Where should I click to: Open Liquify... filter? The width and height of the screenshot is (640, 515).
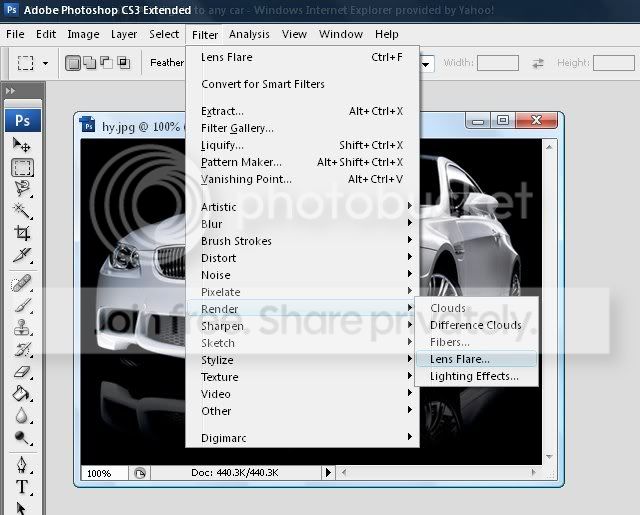point(303,145)
